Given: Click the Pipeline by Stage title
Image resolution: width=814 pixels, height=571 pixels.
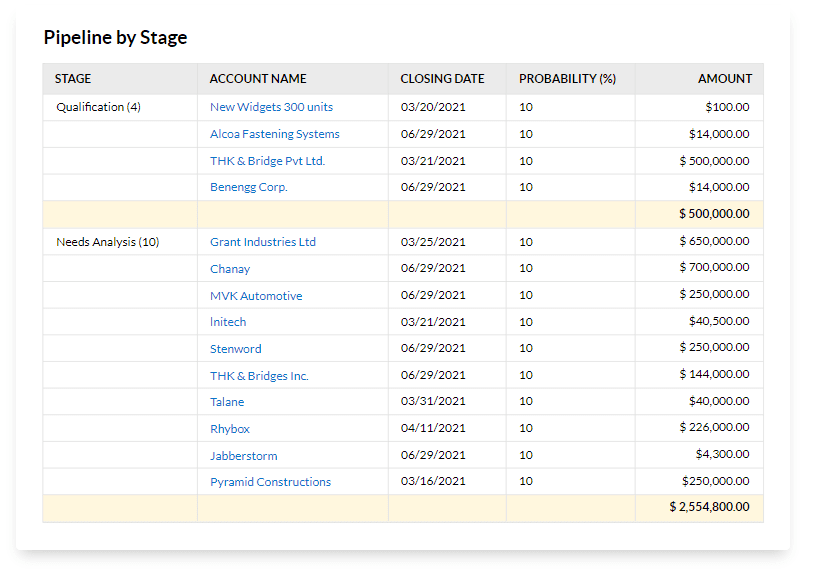Looking at the screenshot, I should pos(115,37).
